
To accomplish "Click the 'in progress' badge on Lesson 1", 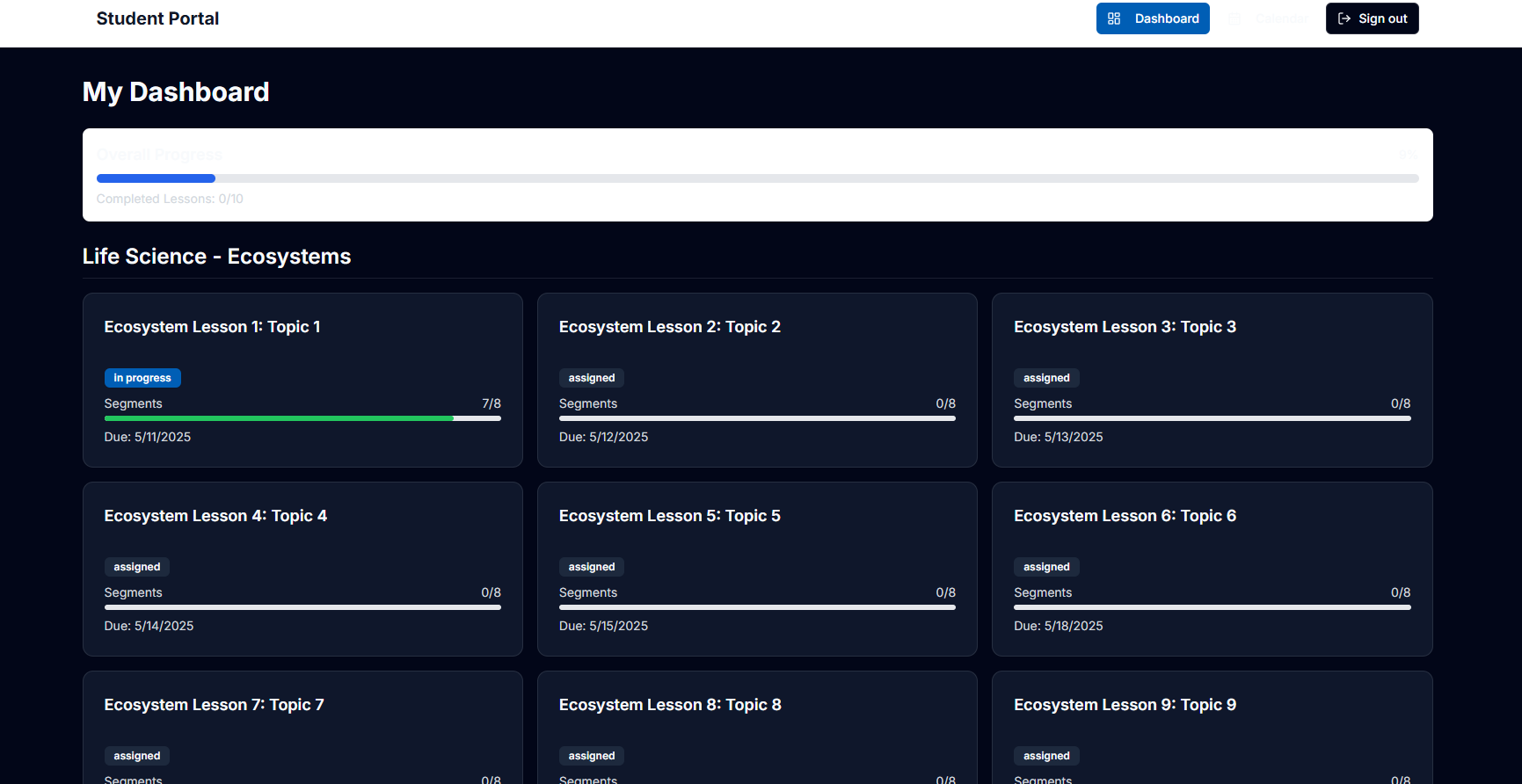I will [x=142, y=378].
